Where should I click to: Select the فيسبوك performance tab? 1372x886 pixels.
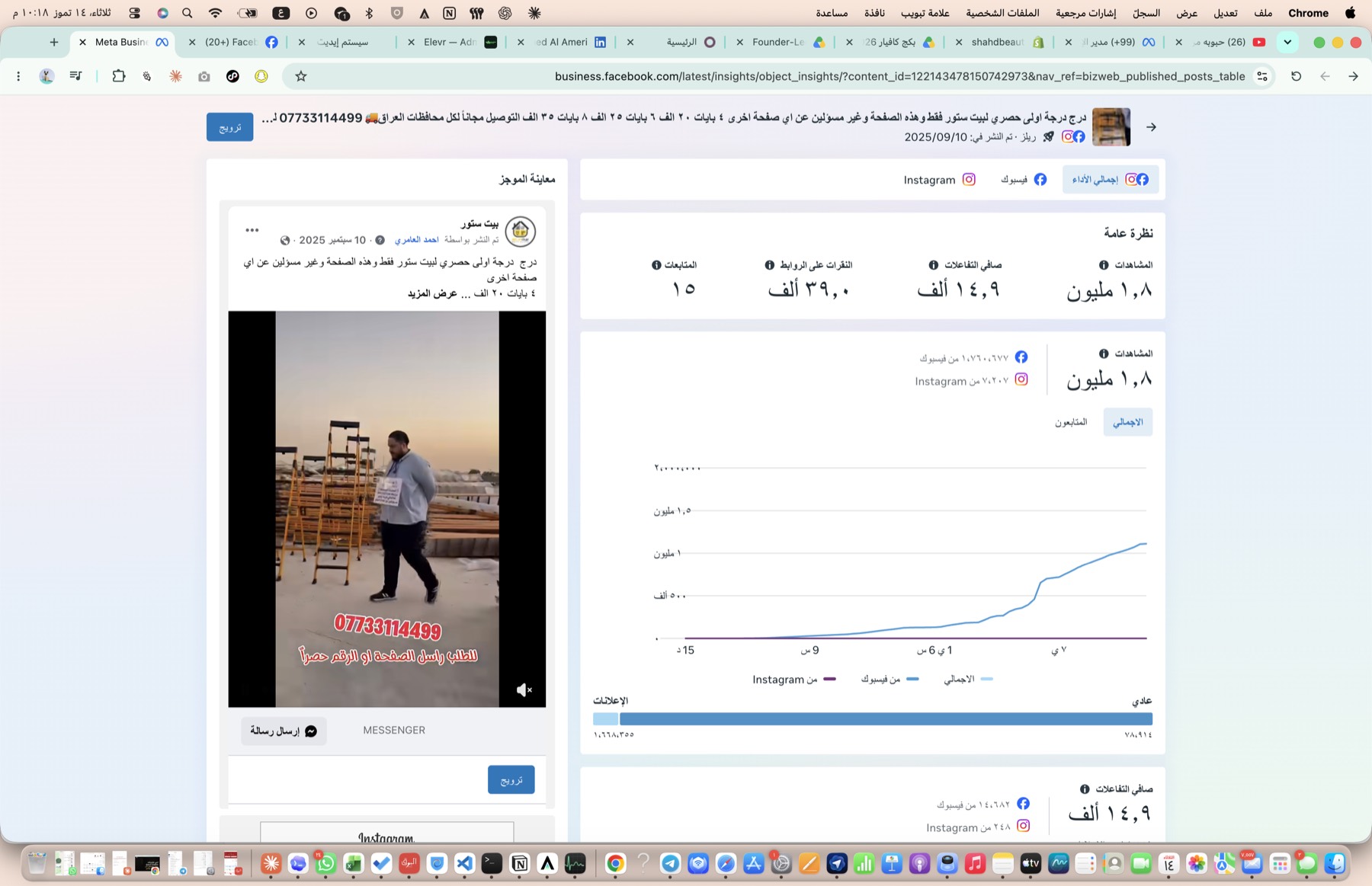pyautogui.click(x=1023, y=180)
